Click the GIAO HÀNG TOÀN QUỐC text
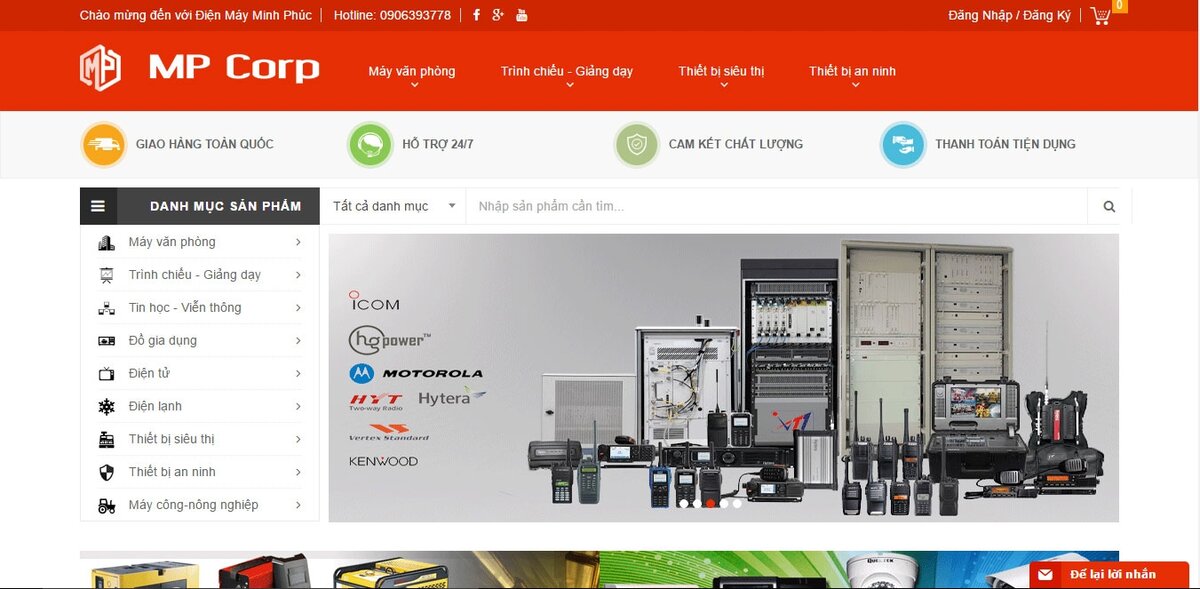The image size is (1200, 589). coord(205,144)
